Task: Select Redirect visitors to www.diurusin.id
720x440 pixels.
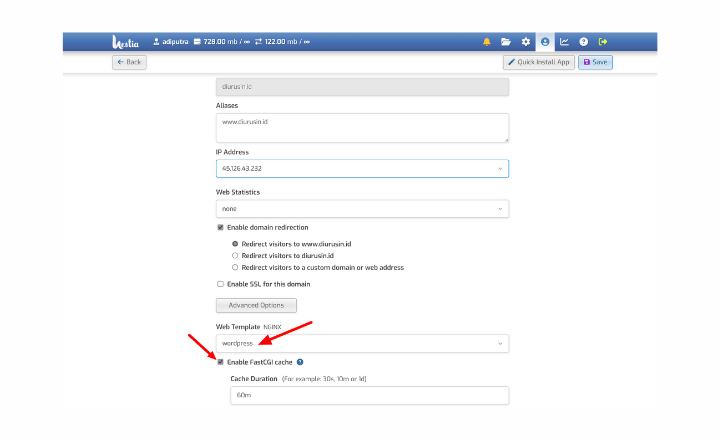Action: 235,244
